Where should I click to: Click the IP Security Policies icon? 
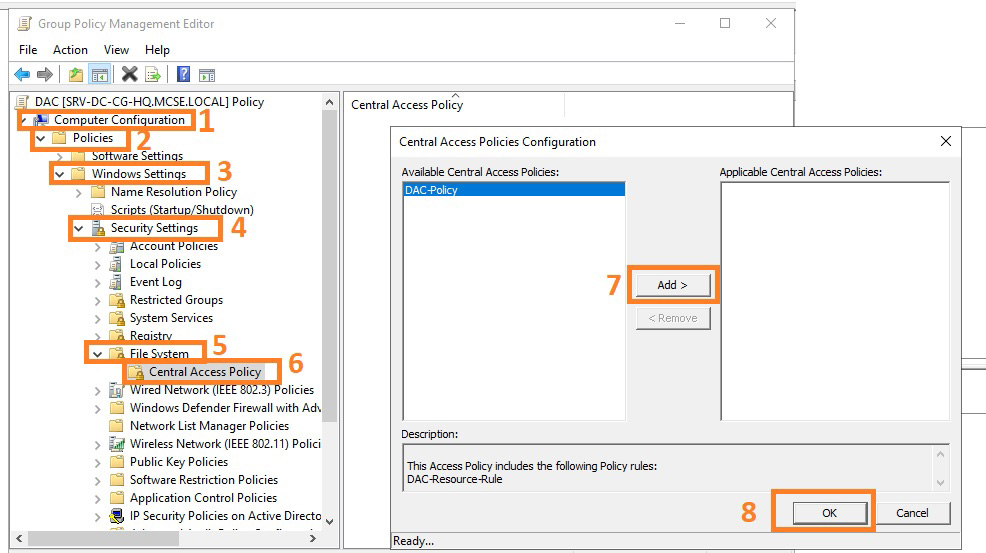click(x=116, y=516)
